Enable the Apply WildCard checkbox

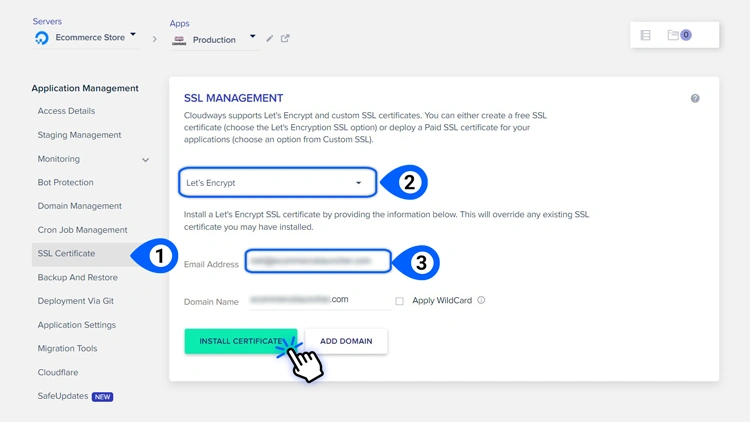click(399, 301)
